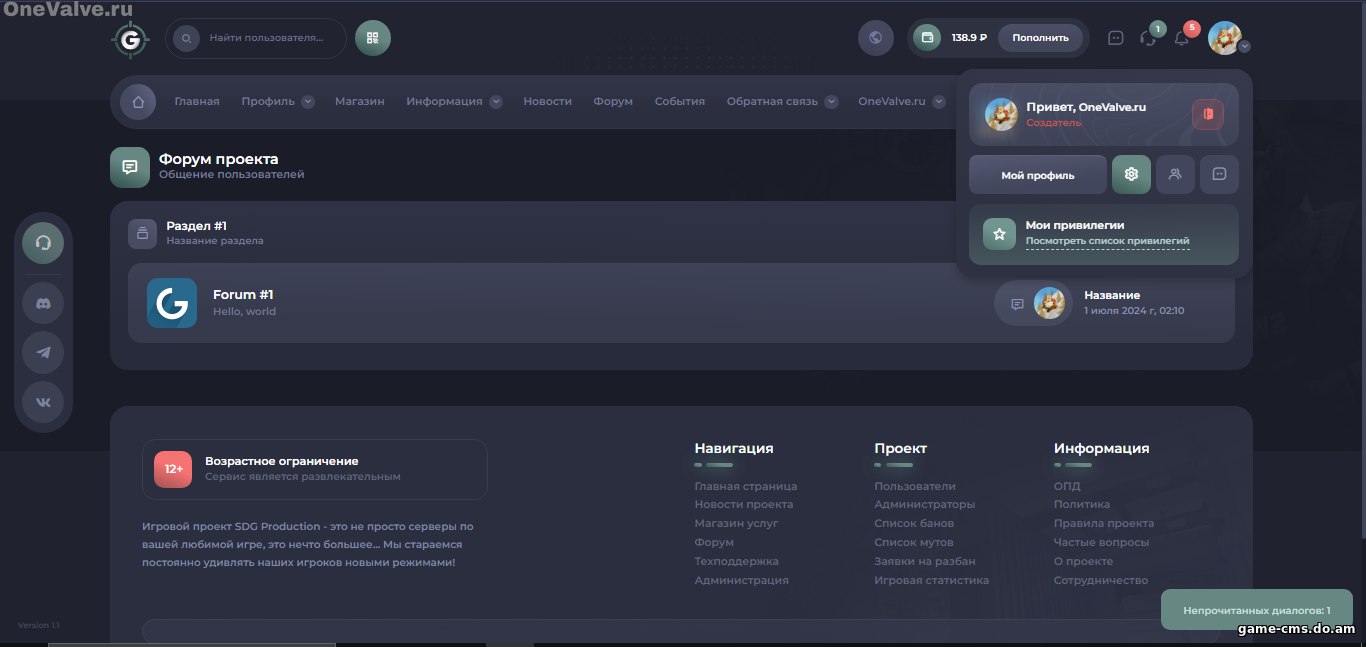Open the Список банов footer link

pos(913,523)
